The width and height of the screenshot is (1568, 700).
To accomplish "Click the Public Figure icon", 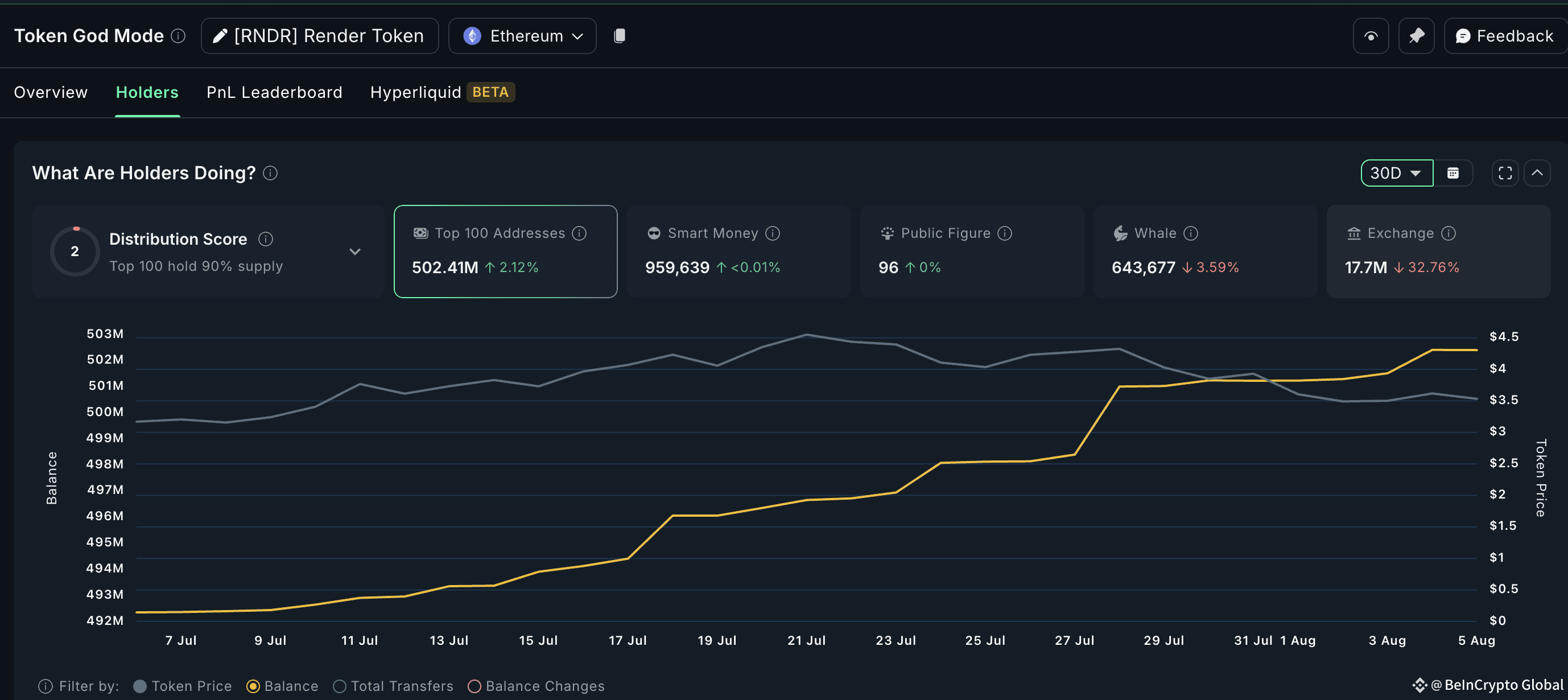I will point(887,233).
